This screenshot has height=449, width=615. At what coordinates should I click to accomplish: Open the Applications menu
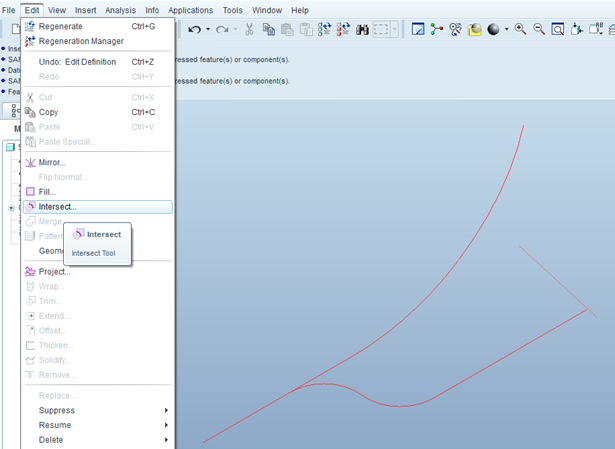point(191,10)
